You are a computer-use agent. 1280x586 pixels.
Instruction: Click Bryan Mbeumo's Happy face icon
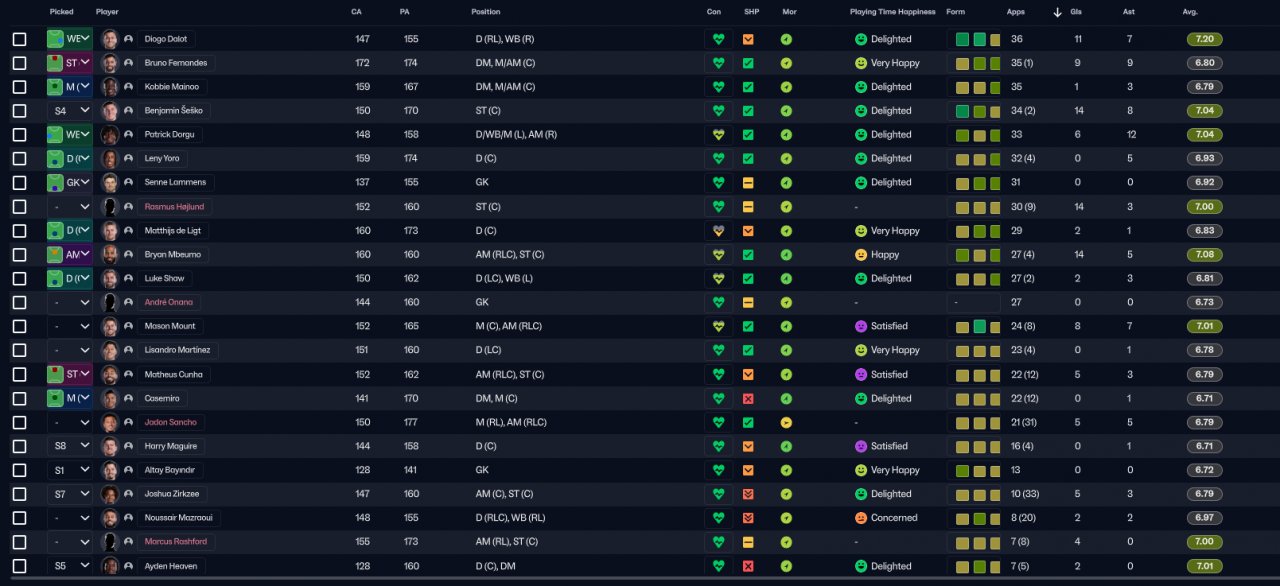click(x=860, y=255)
